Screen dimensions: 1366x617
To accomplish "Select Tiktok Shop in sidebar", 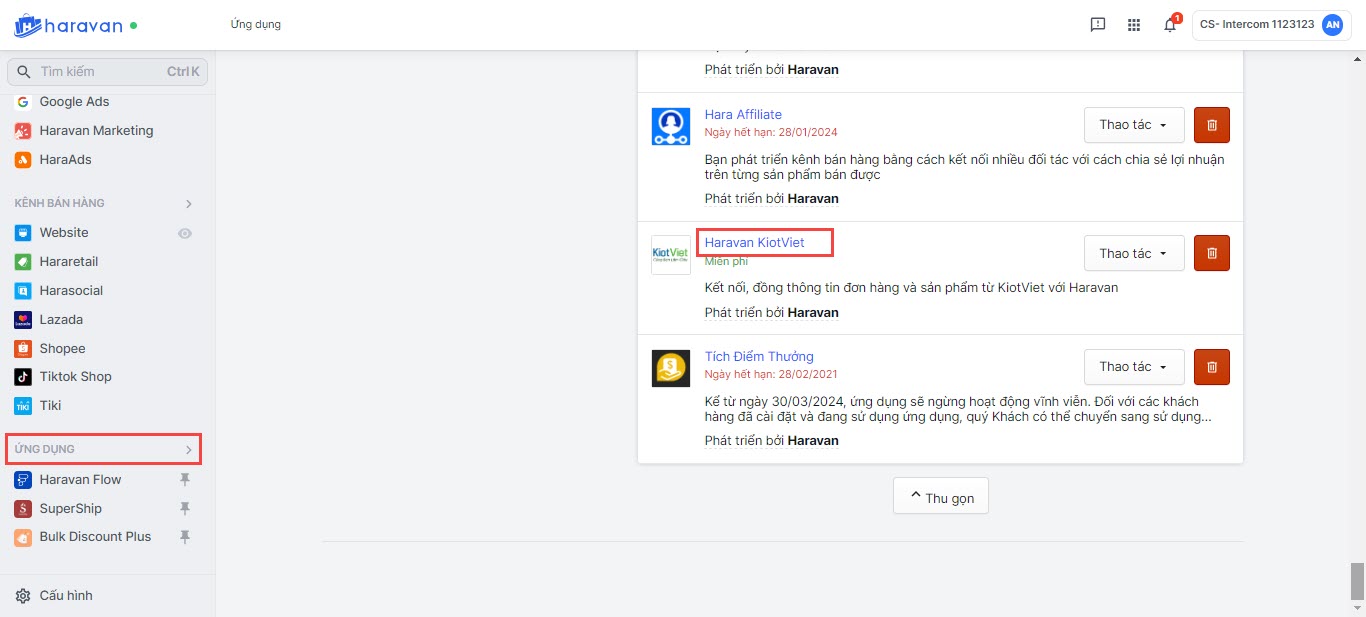I will [x=75, y=377].
